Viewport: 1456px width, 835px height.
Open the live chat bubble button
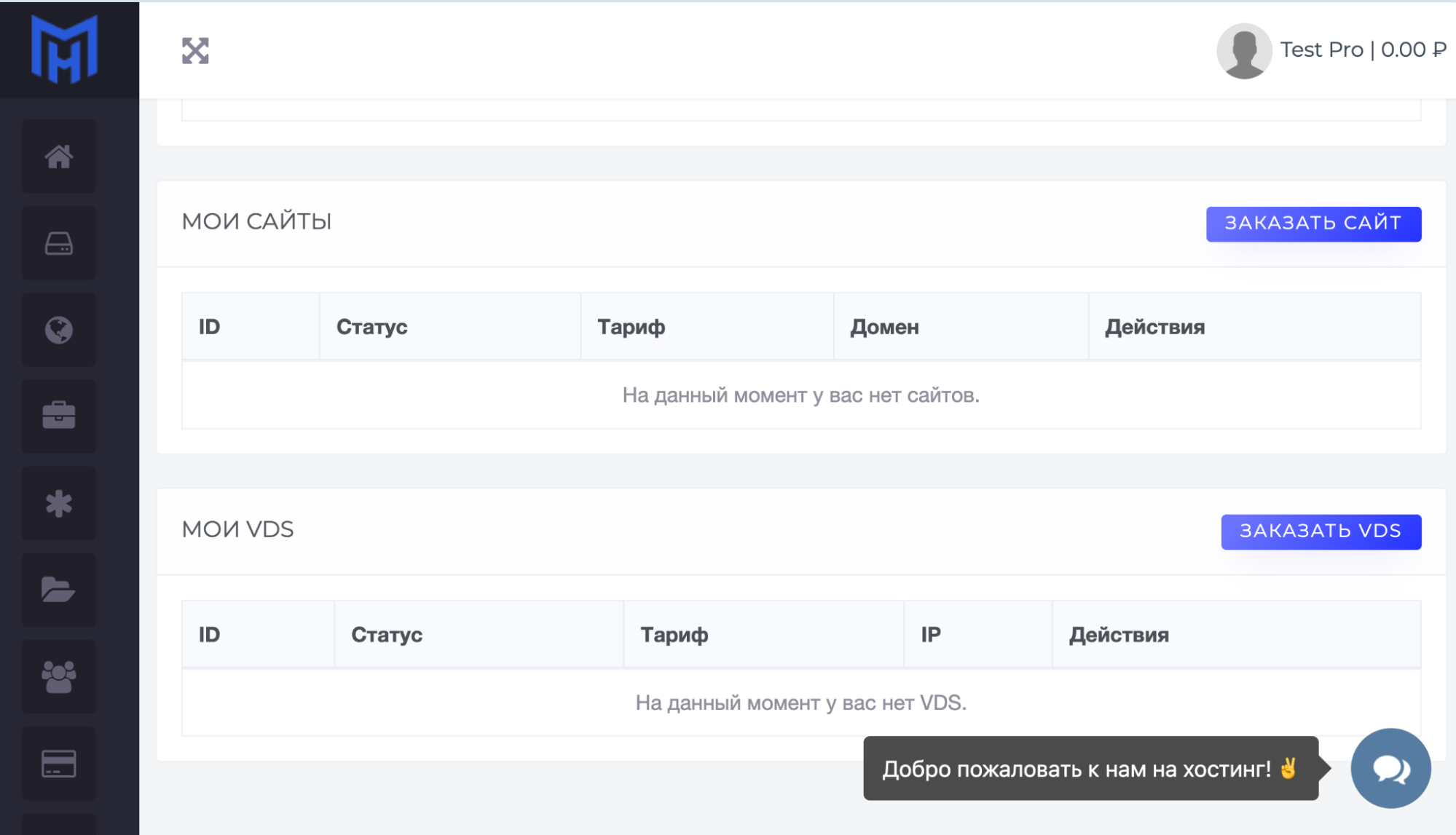(x=1390, y=768)
